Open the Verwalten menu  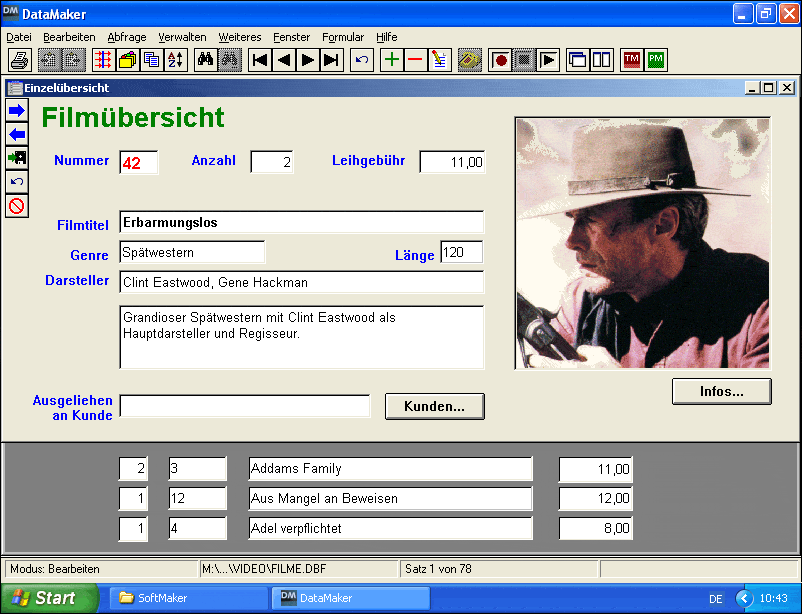click(x=182, y=37)
